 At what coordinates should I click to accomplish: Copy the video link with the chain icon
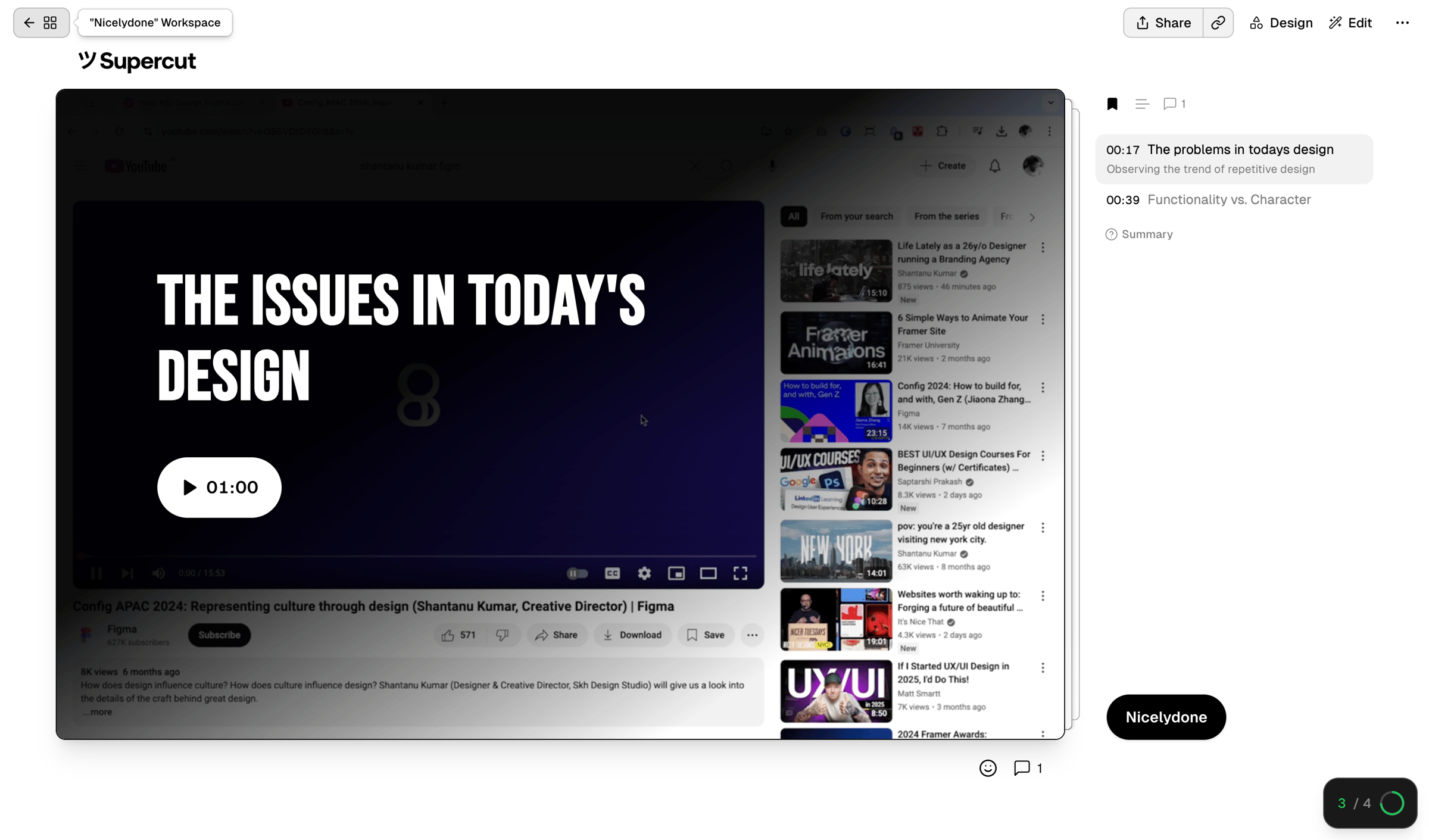(1218, 23)
